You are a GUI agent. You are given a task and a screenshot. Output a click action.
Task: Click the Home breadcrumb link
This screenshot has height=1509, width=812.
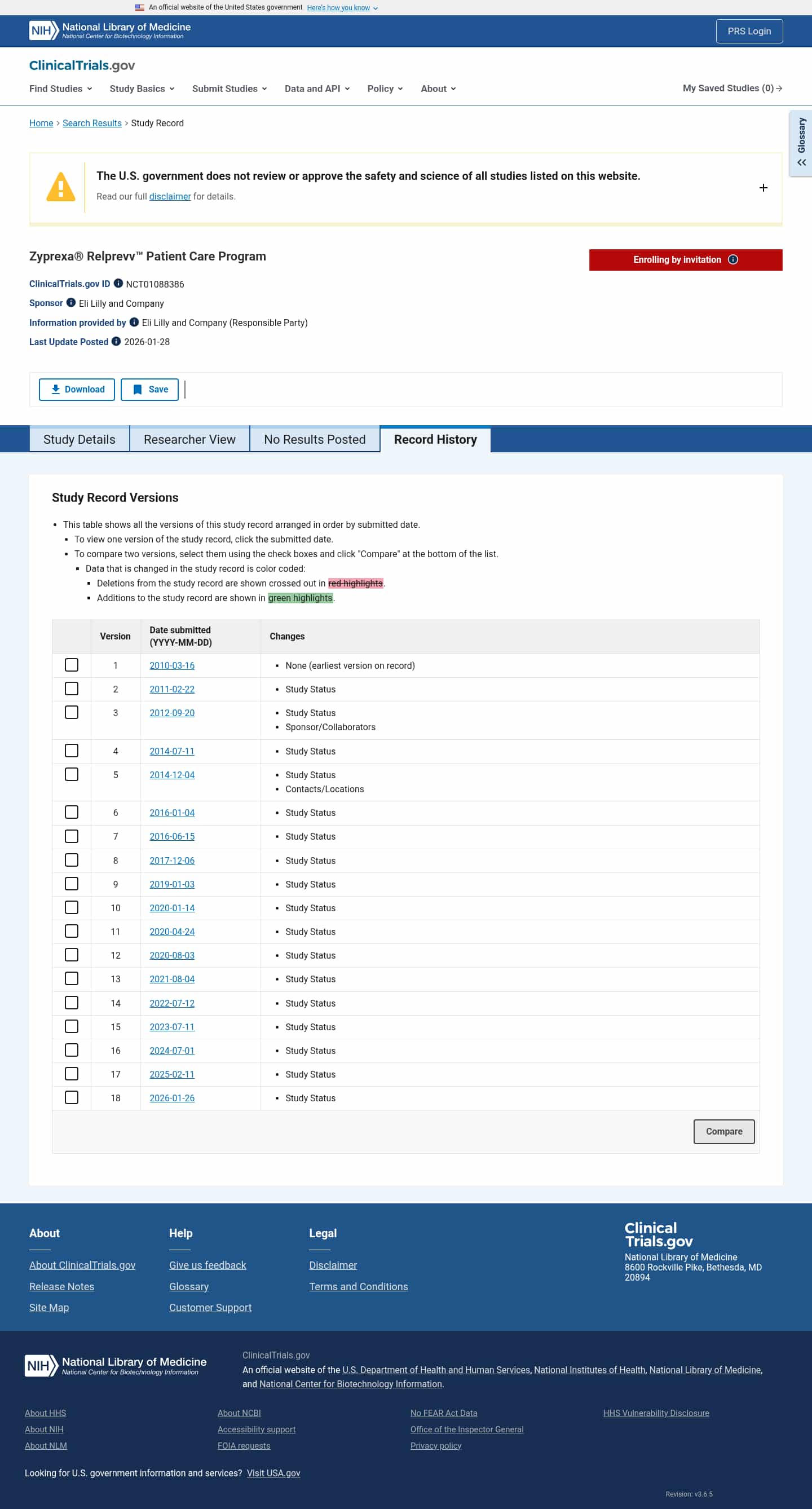click(41, 123)
